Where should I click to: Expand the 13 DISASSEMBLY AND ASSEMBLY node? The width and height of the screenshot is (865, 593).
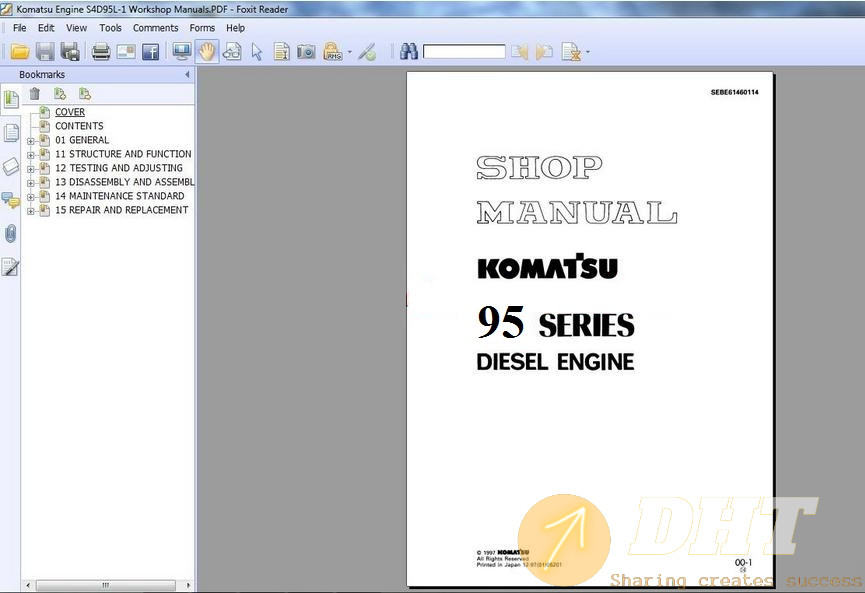pyautogui.click(x=31, y=183)
